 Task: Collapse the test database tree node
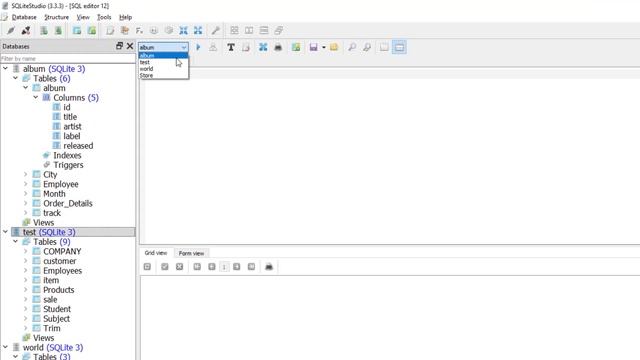coord(5,232)
